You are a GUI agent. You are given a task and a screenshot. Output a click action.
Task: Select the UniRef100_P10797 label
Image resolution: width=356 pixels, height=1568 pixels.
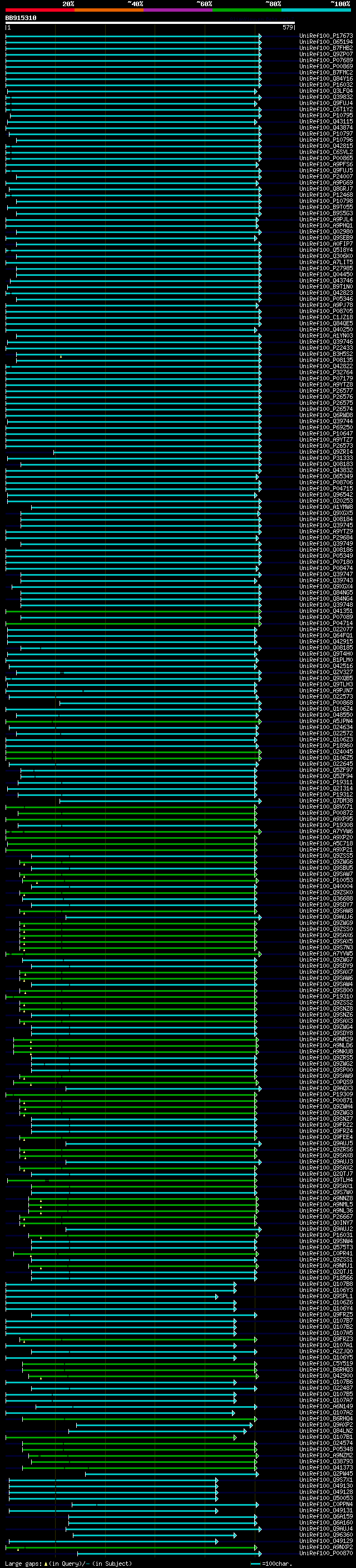[326, 134]
